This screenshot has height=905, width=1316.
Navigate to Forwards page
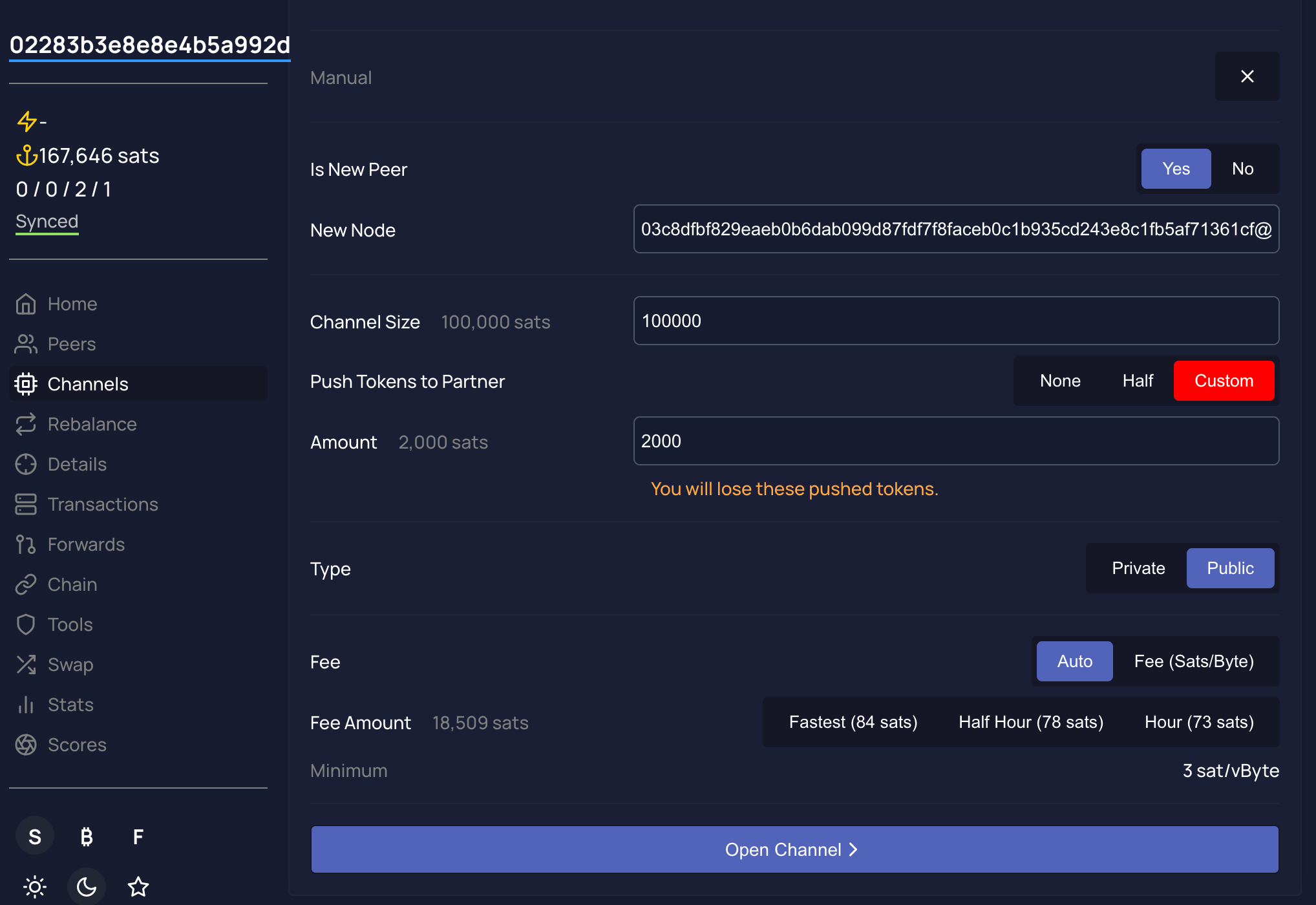(x=86, y=544)
